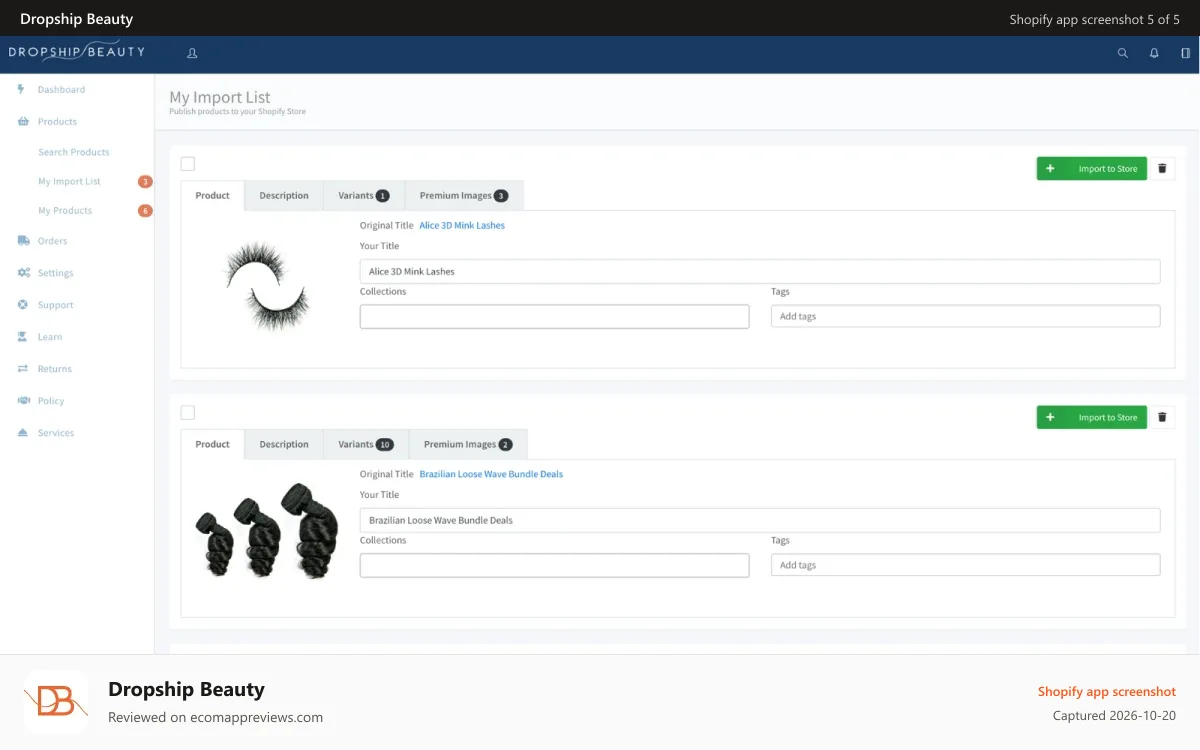Image resolution: width=1200 pixels, height=750 pixels.
Task: Open the notifications bell icon
Action: (x=1154, y=53)
